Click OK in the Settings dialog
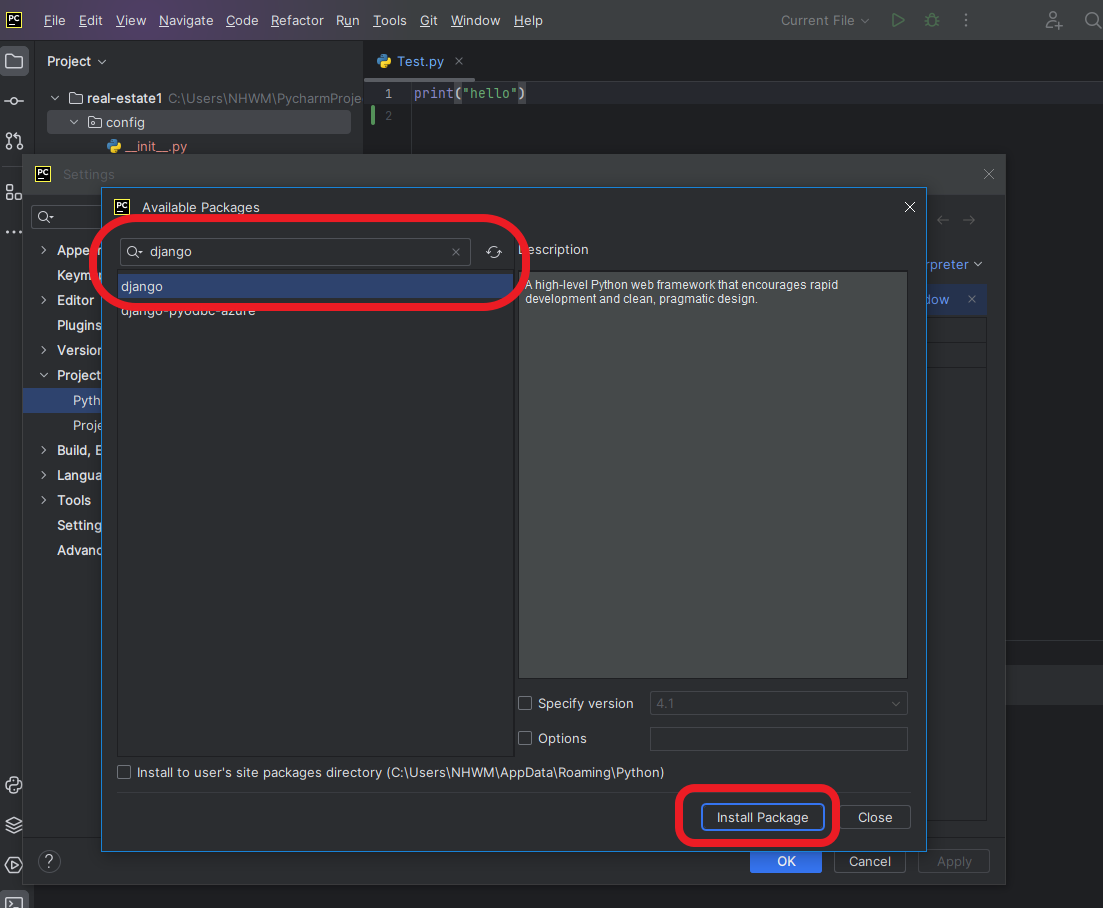Viewport: 1103px width, 908px height. pyautogui.click(x=786, y=862)
